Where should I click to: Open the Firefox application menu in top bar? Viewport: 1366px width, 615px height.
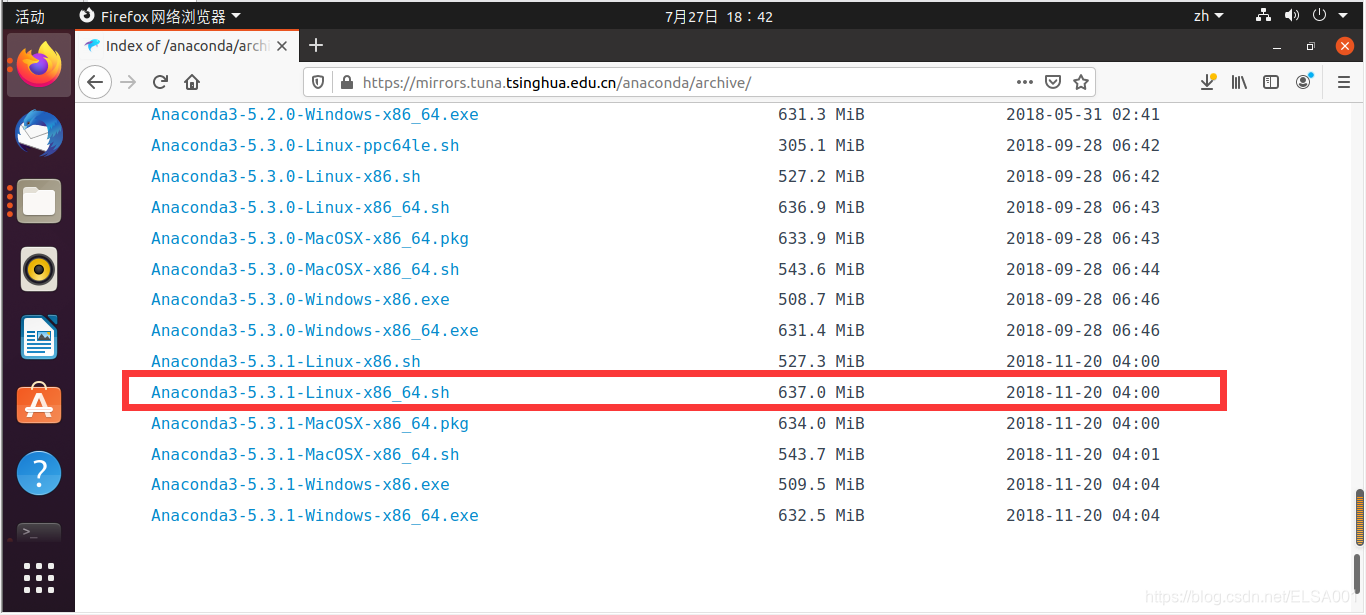pos(159,16)
